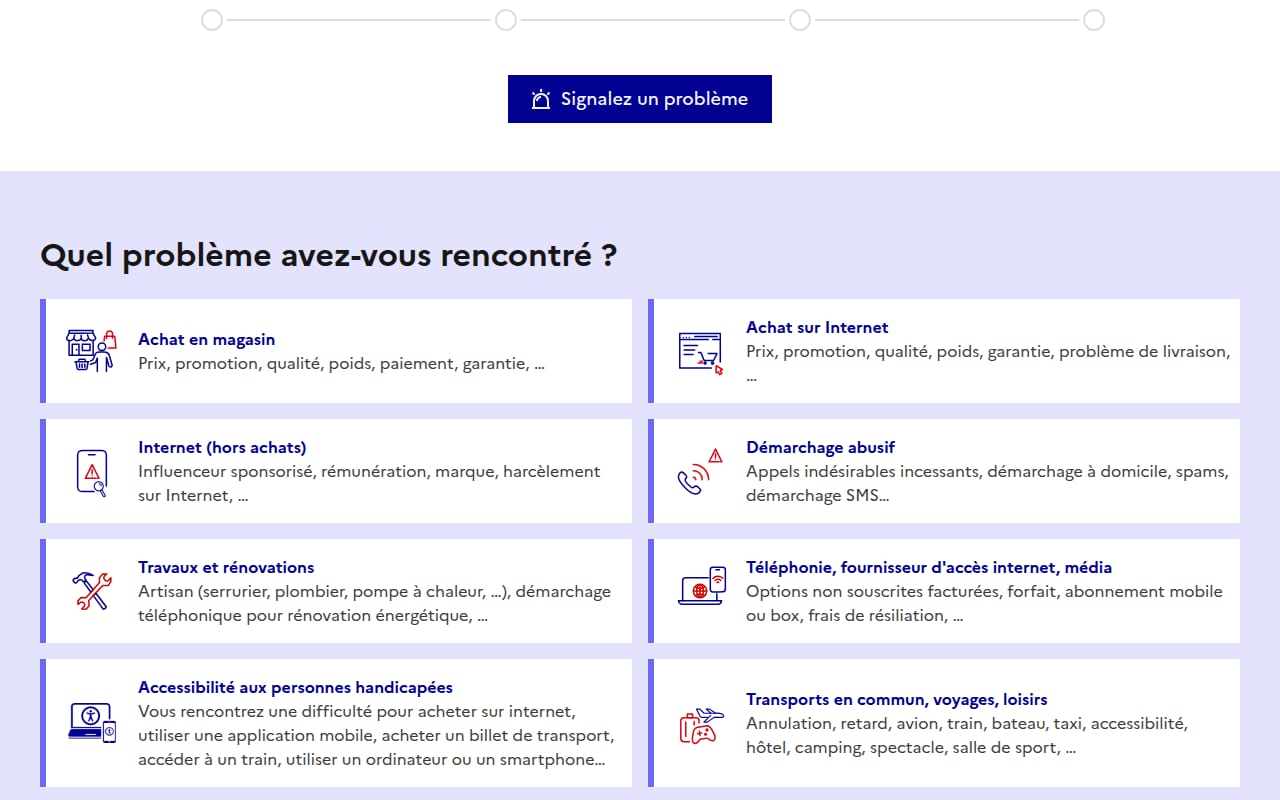Click the siren icon in Signalez un problème
This screenshot has height=800, width=1280.
(541, 99)
